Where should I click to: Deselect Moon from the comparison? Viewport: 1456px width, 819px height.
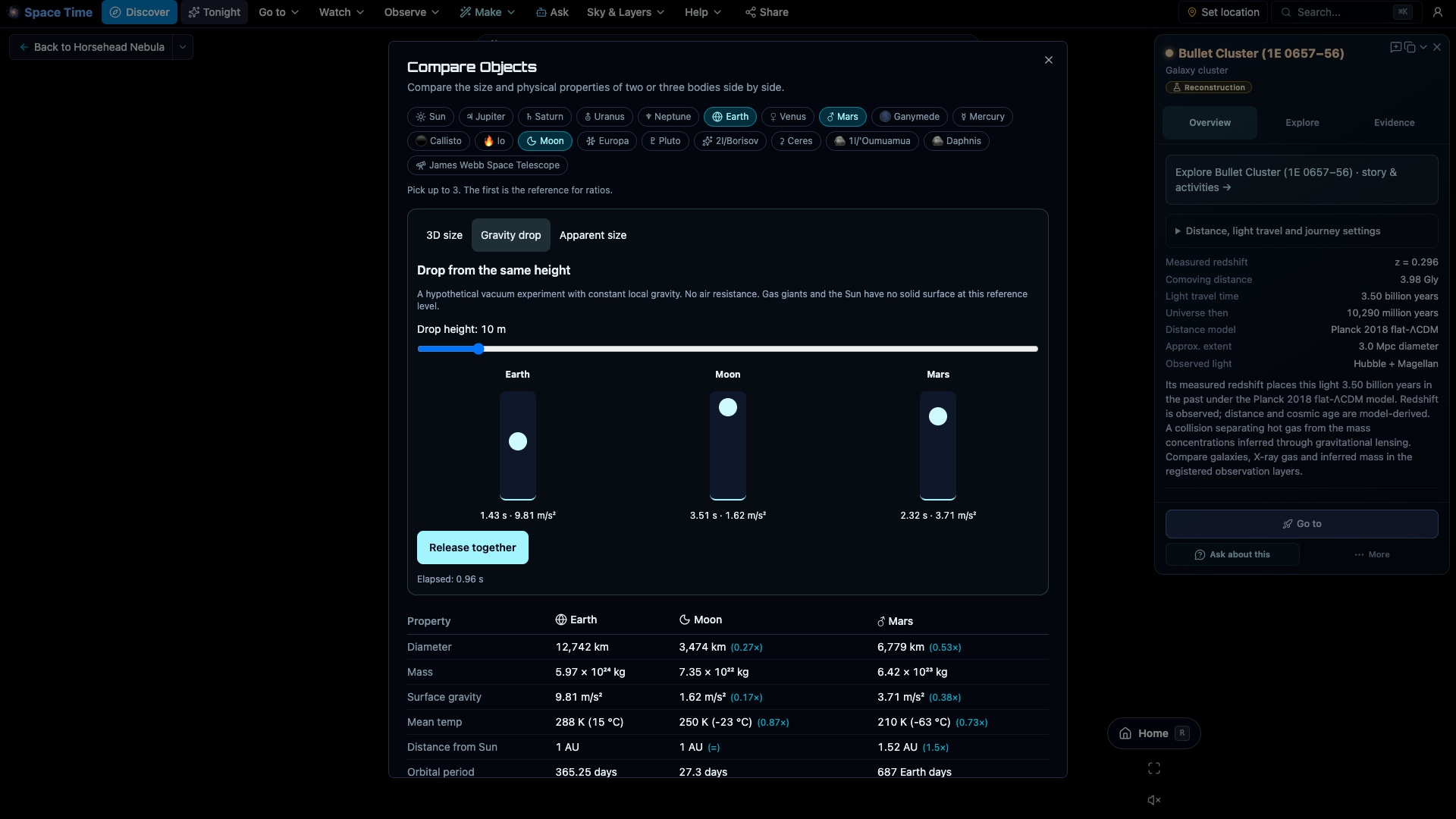(x=545, y=141)
